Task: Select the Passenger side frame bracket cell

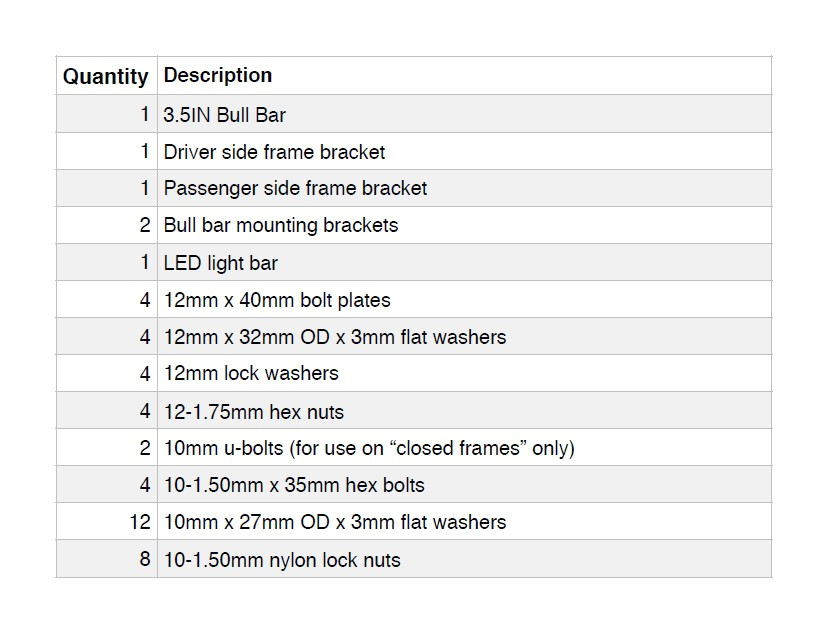Action: pos(295,188)
